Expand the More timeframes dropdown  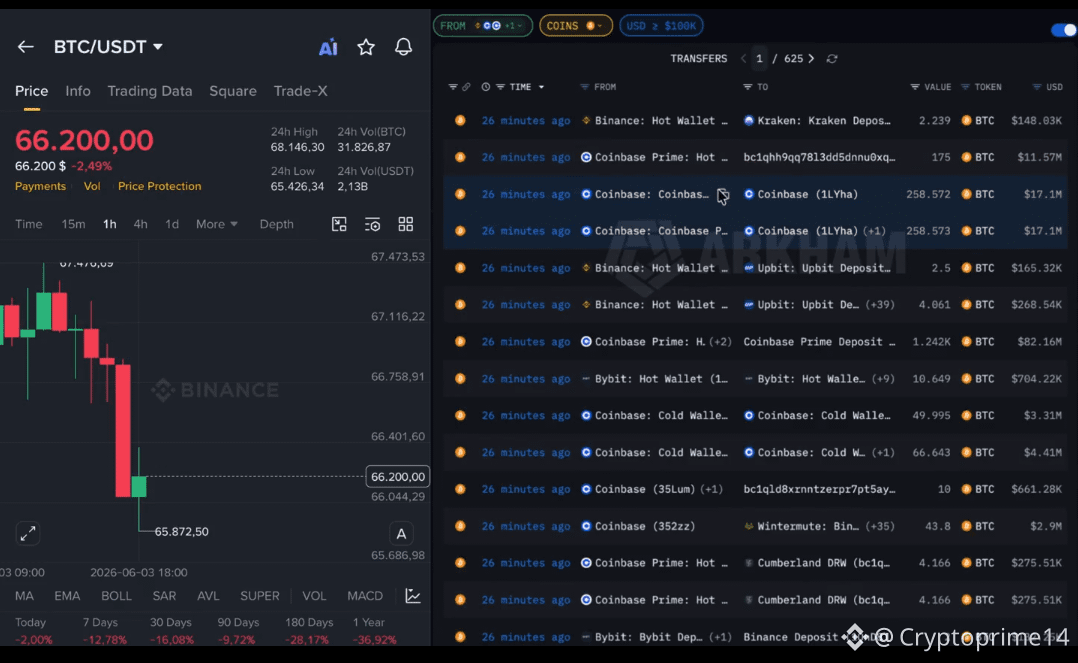point(217,224)
